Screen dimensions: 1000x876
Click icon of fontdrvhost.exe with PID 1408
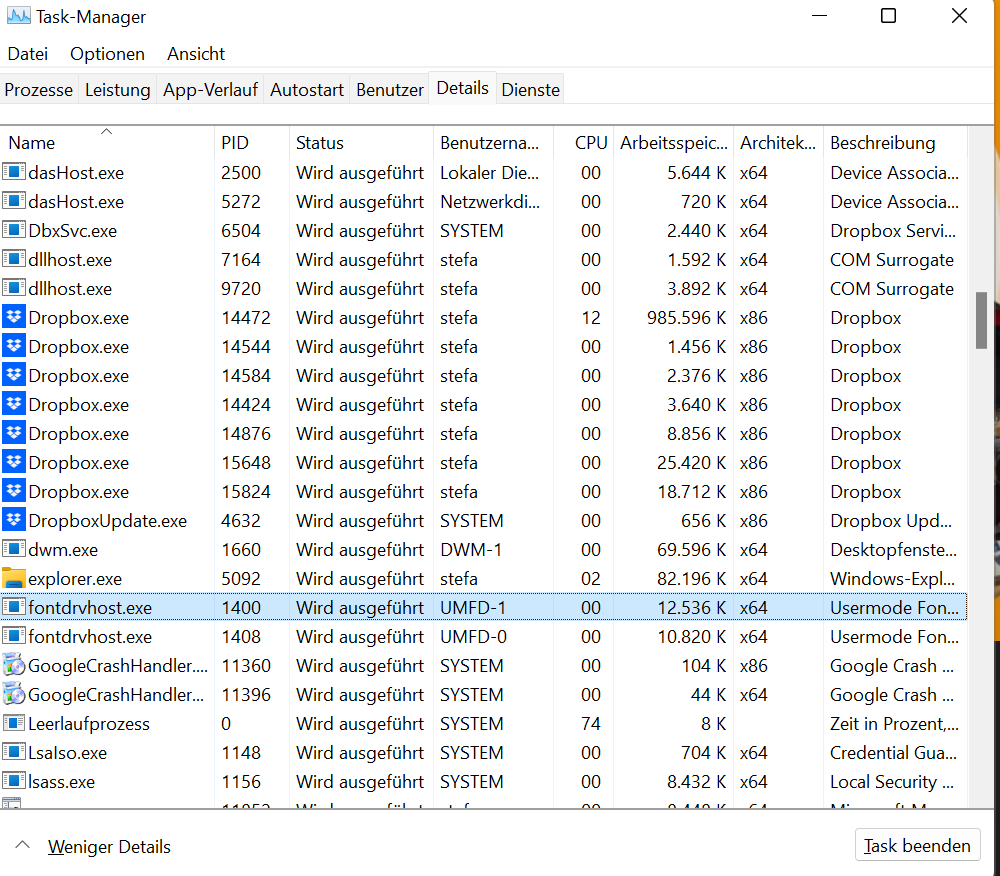click(x=13, y=636)
